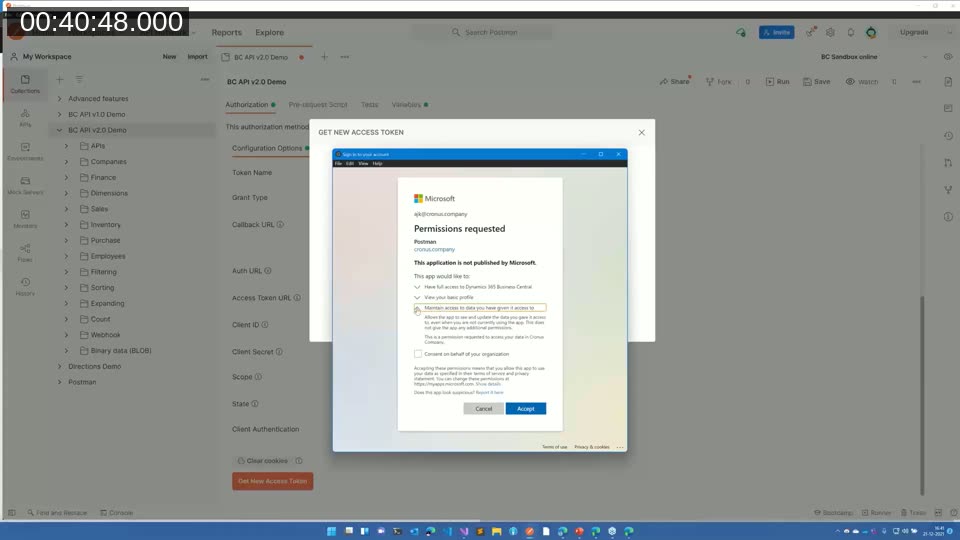Open the Environments sidebar panel
Image resolution: width=960 pixels, height=540 pixels.
pyautogui.click(x=25, y=151)
